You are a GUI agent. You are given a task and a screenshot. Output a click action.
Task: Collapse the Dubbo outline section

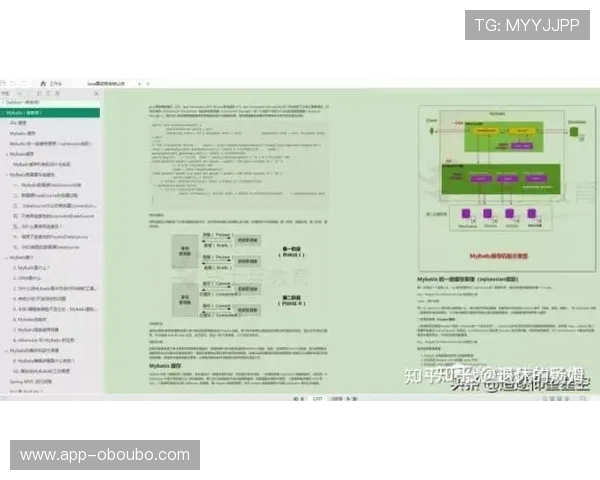coord(3,103)
